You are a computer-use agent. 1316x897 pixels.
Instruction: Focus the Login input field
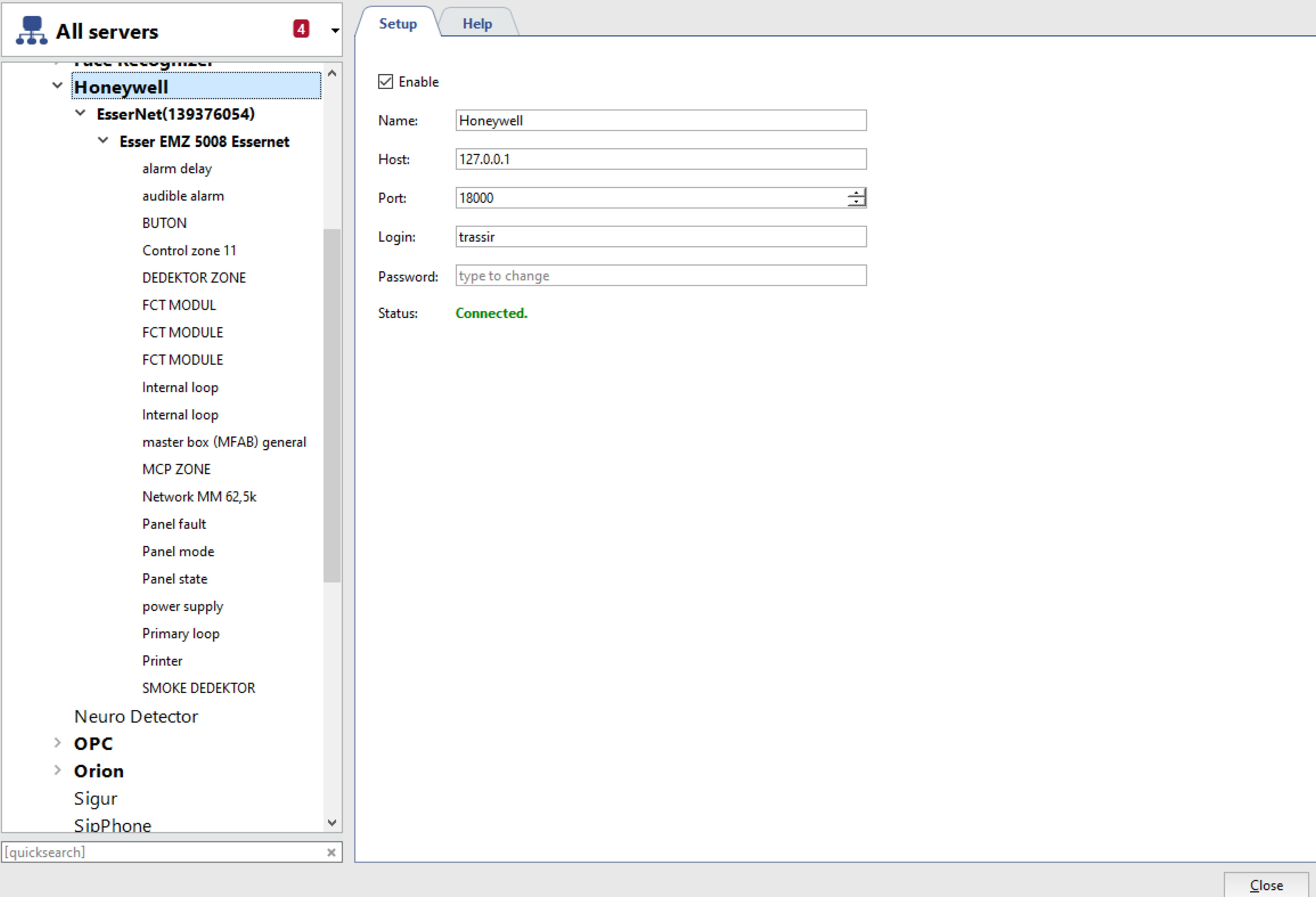pos(661,237)
